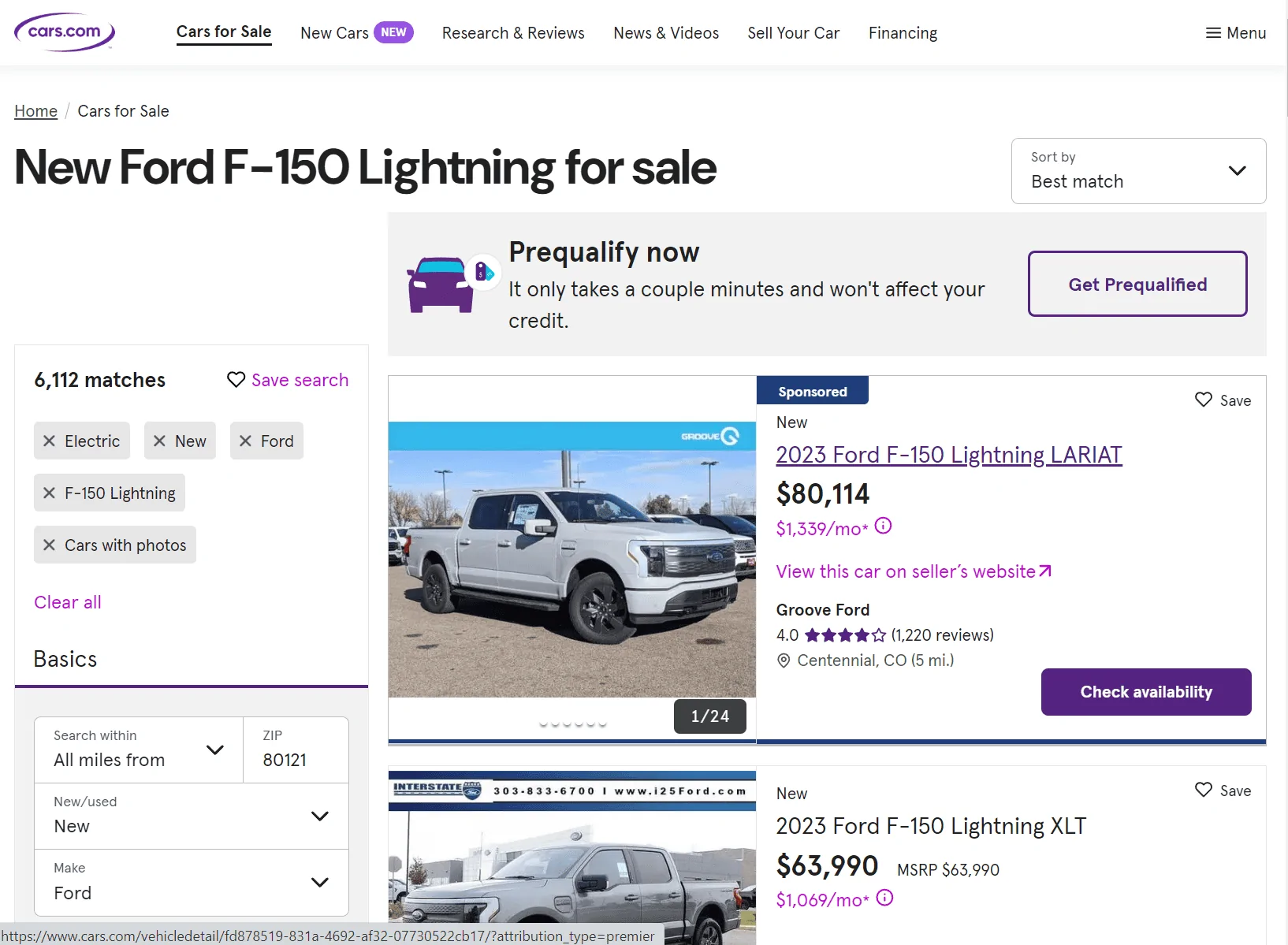This screenshot has width=1288, height=945.
Task: Remove the Cars with photos filter chip
Action: (x=49, y=545)
